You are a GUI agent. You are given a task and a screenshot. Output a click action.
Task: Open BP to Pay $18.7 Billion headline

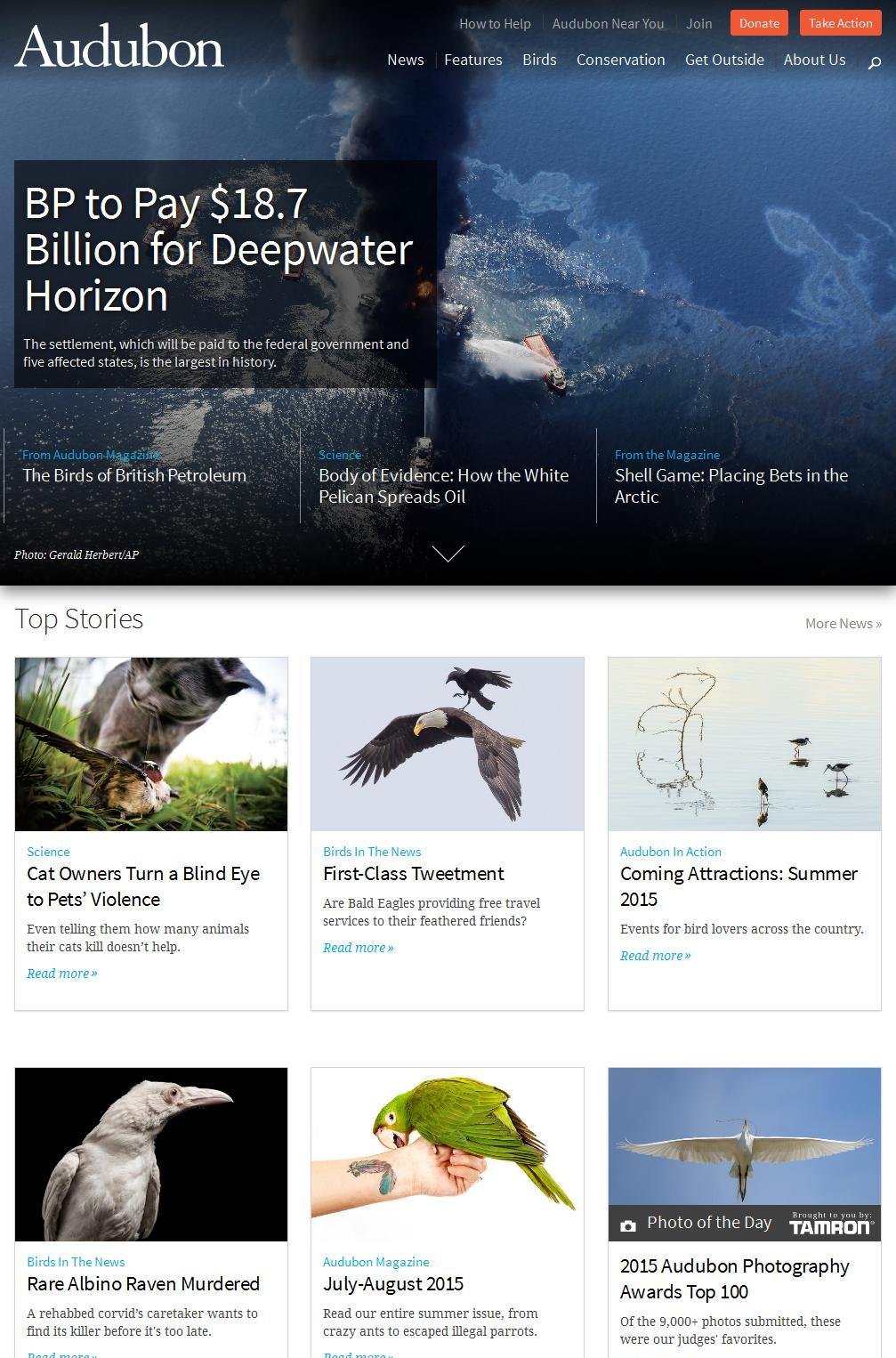coord(218,249)
